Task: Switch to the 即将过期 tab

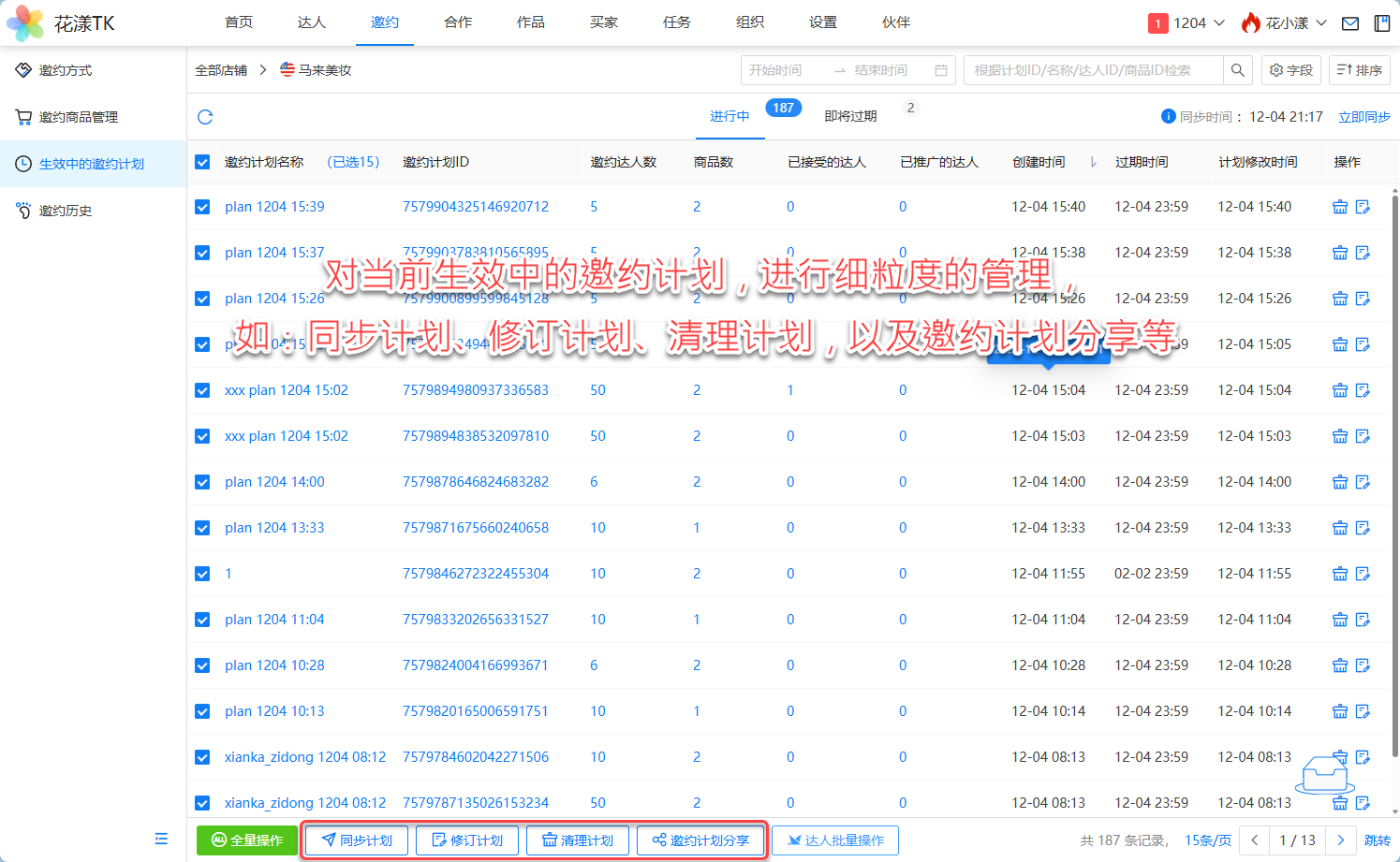Action: coord(850,117)
